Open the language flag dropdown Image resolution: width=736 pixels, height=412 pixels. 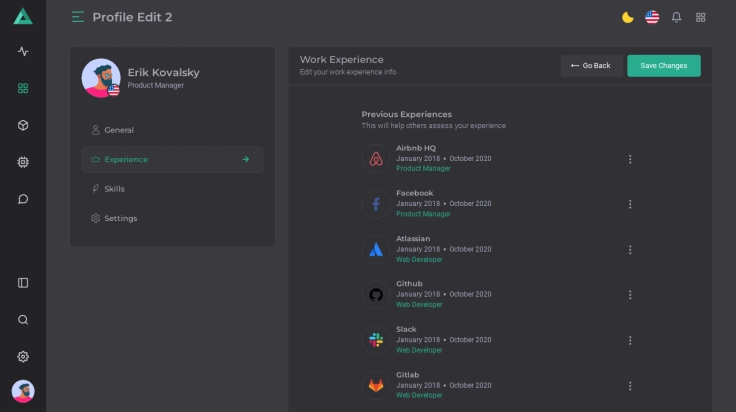click(652, 17)
